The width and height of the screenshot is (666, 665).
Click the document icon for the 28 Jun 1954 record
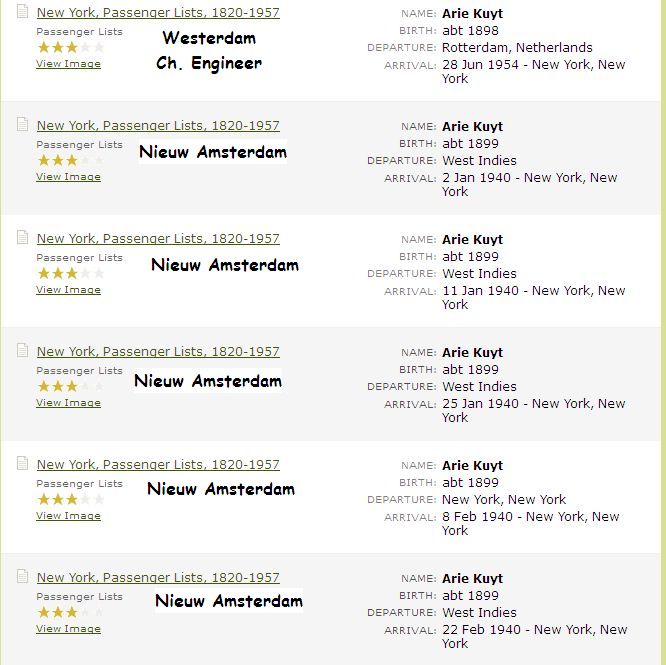[x=22, y=12]
